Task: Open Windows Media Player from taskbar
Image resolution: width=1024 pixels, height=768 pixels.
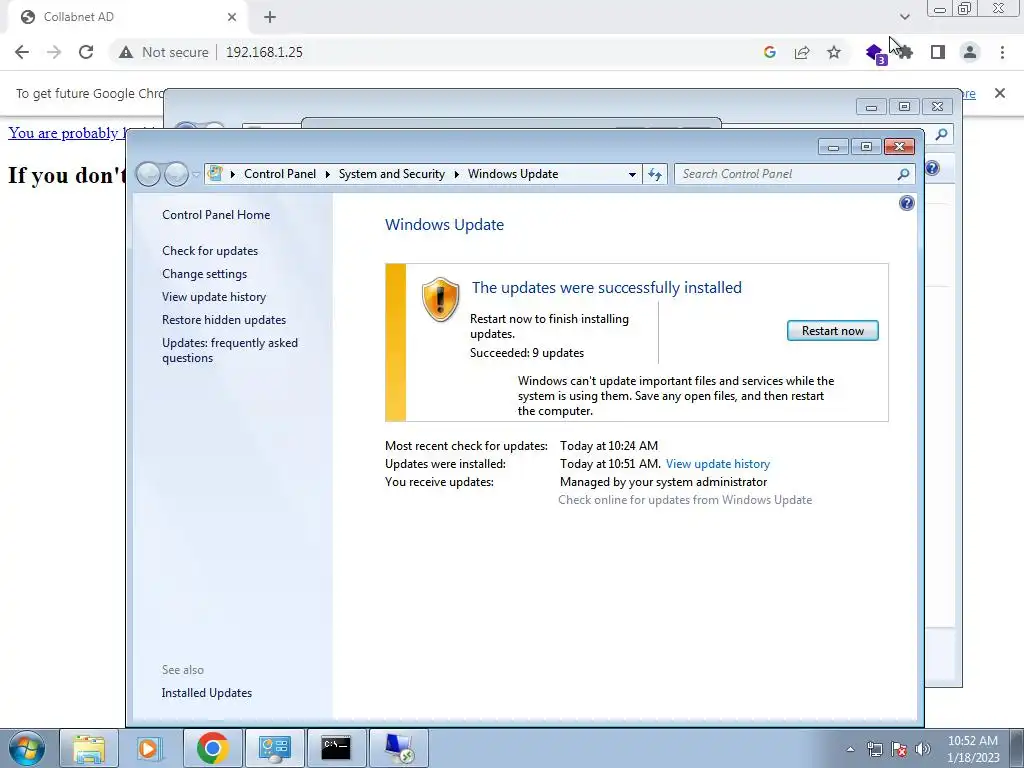Action: [x=150, y=748]
